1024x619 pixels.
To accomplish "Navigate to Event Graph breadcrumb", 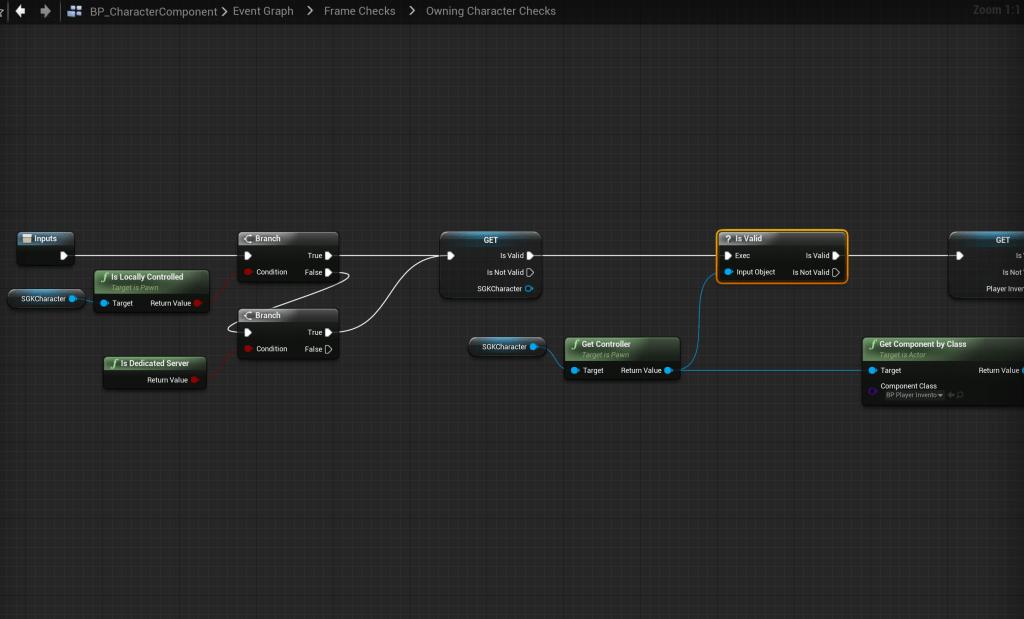I will 264,11.
